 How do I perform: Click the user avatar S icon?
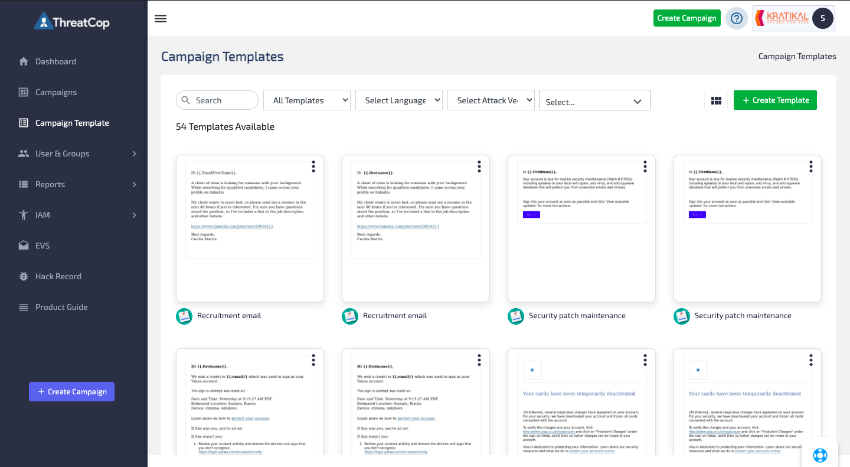[x=822, y=18]
